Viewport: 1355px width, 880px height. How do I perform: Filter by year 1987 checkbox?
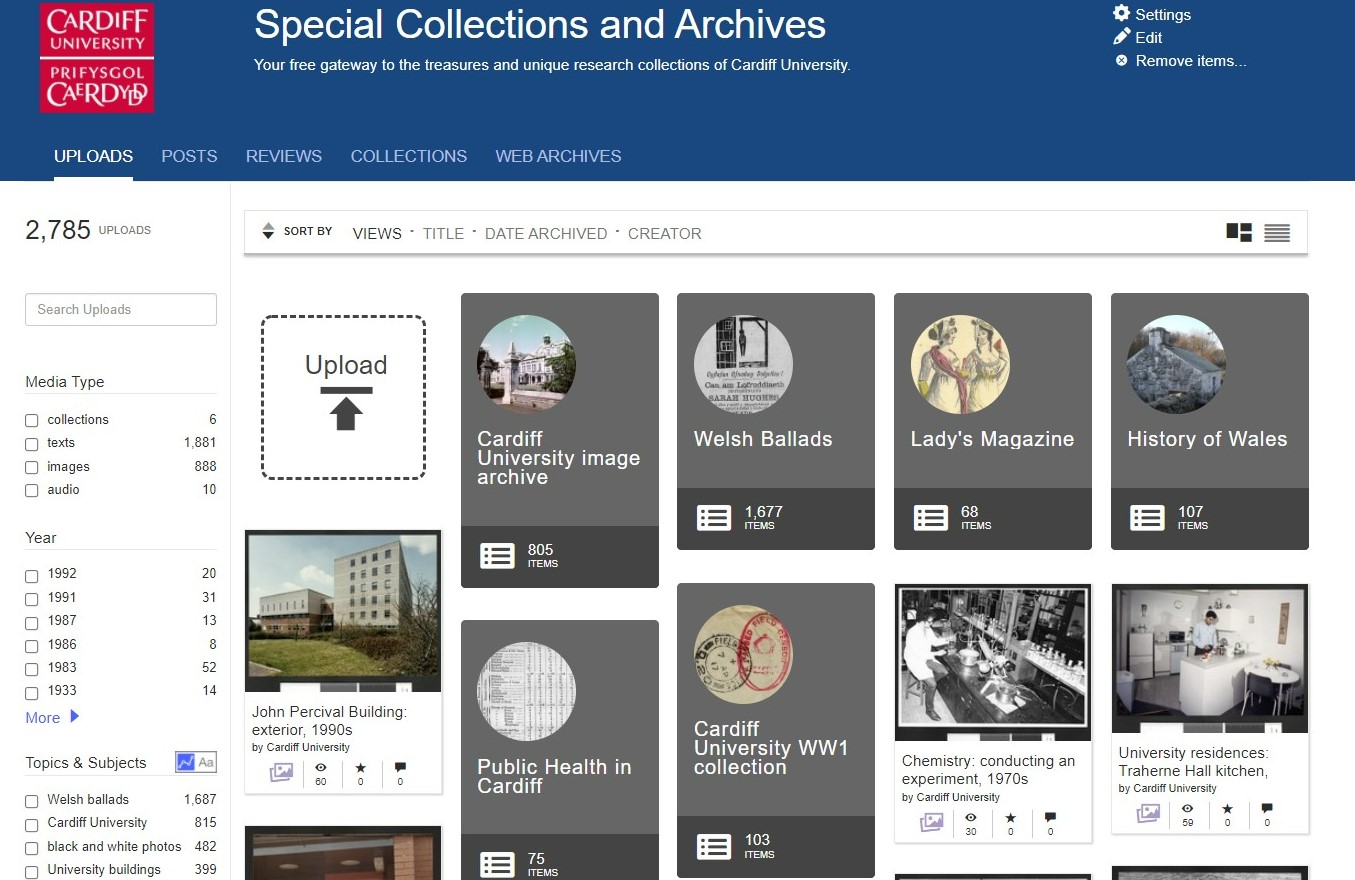[x=32, y=622]
